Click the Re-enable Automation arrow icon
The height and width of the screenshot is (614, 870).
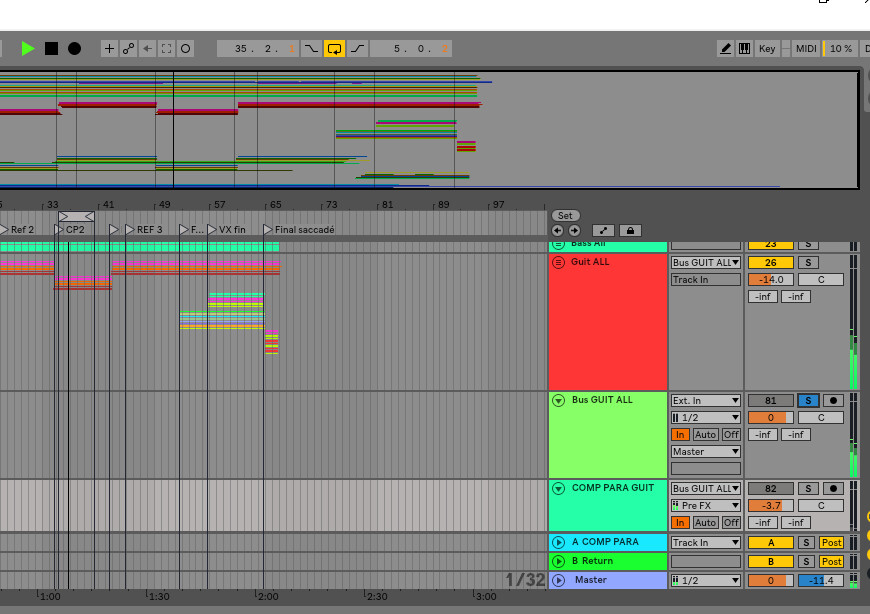[147, 49]
